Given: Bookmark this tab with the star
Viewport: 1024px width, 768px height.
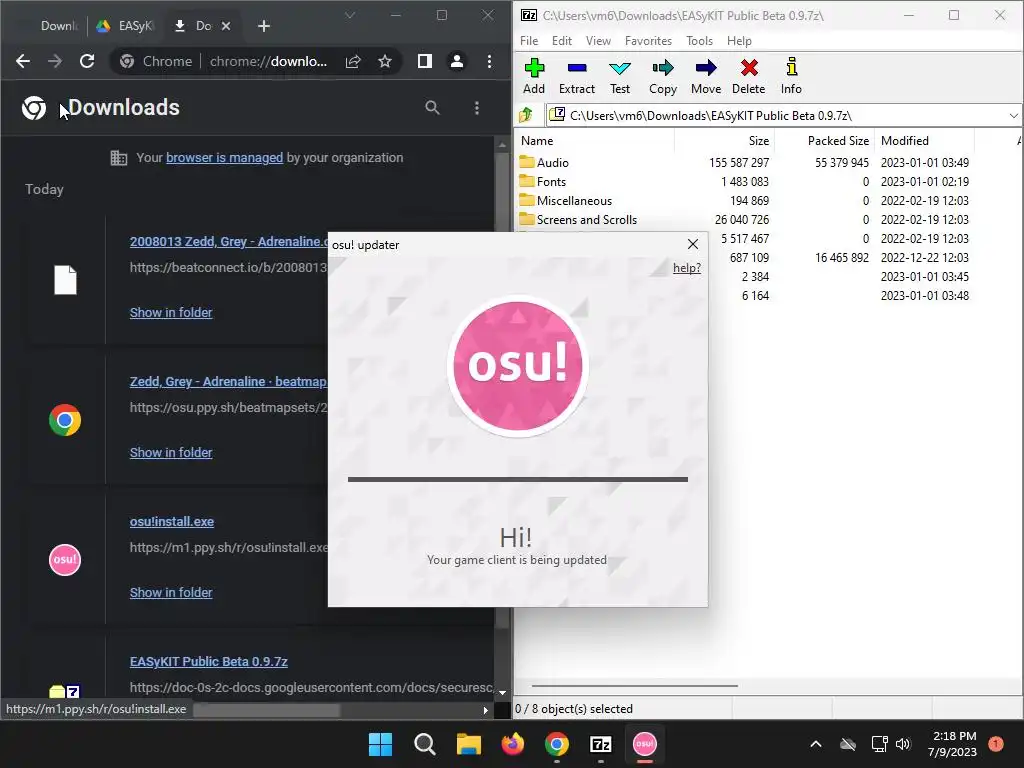Looking at the screenshot, I should point(385,61).
